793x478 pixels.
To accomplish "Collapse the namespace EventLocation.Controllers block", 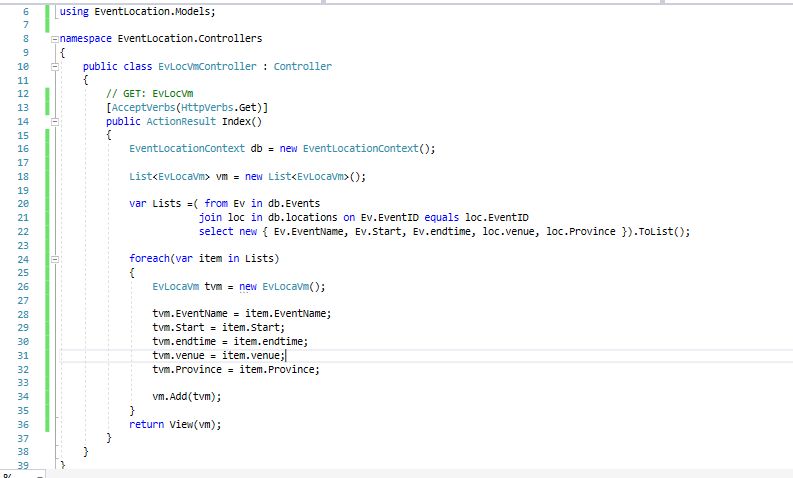I will pos(55,39).
